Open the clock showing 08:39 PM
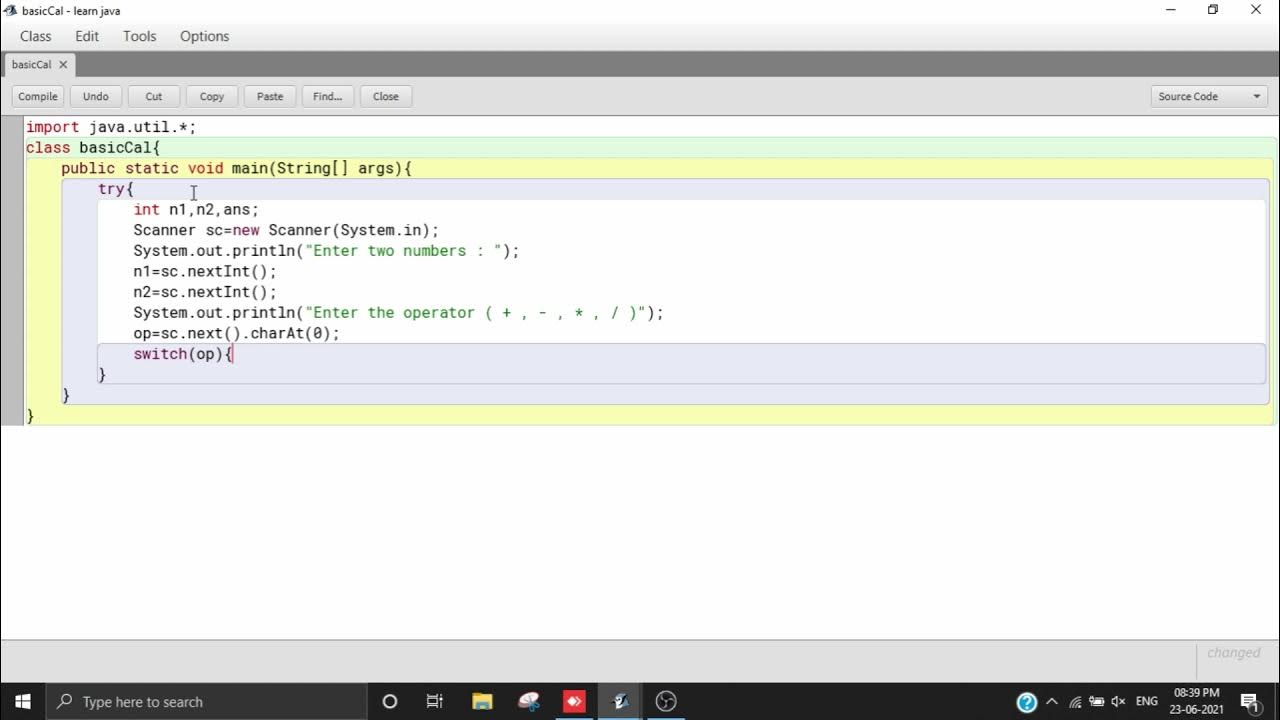This screenshot has width=1280, height=720. click(1196, 701)
